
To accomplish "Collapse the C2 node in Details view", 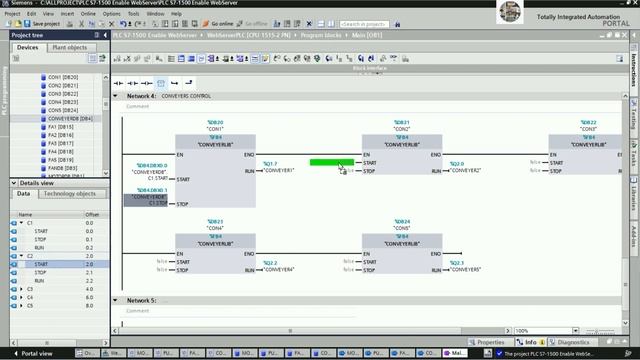I will pos(22,256).
